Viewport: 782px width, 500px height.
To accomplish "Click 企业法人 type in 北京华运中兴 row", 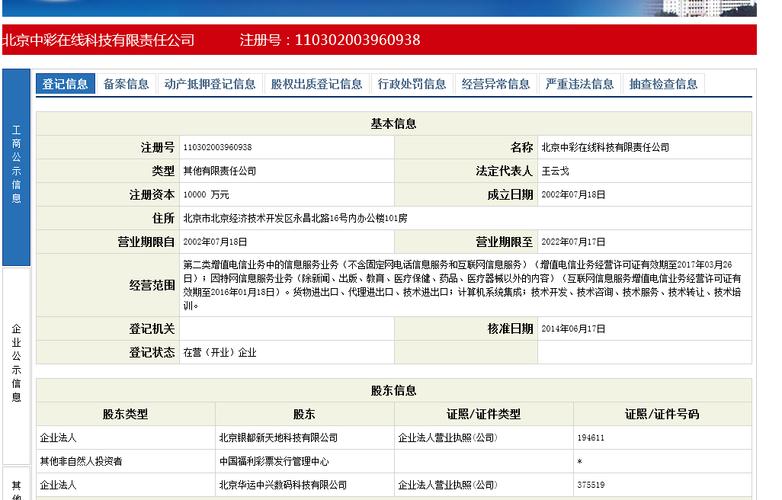I will pyautogui.click(x=58, y=485).
